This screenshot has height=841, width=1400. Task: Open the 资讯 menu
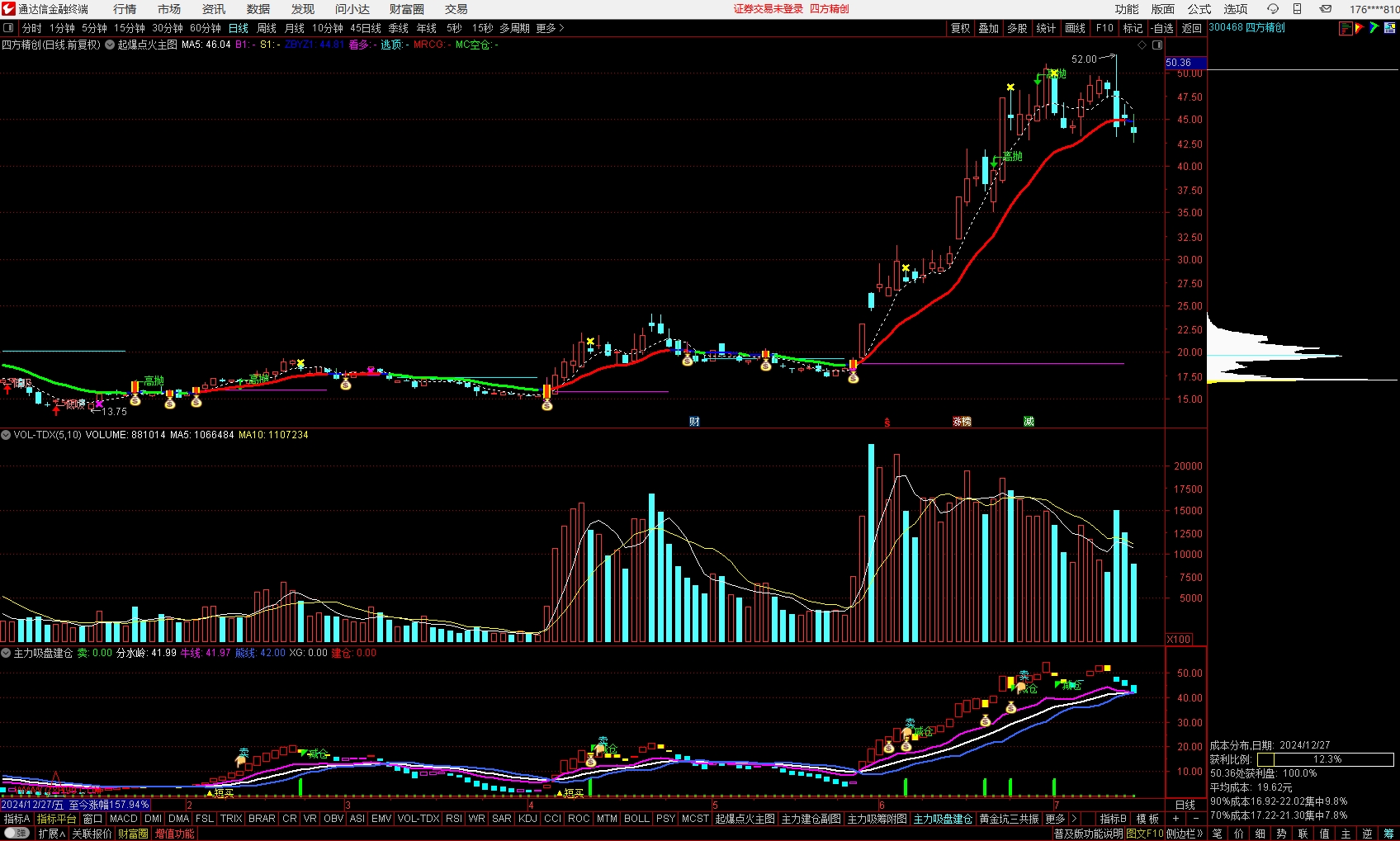(214, 9)
